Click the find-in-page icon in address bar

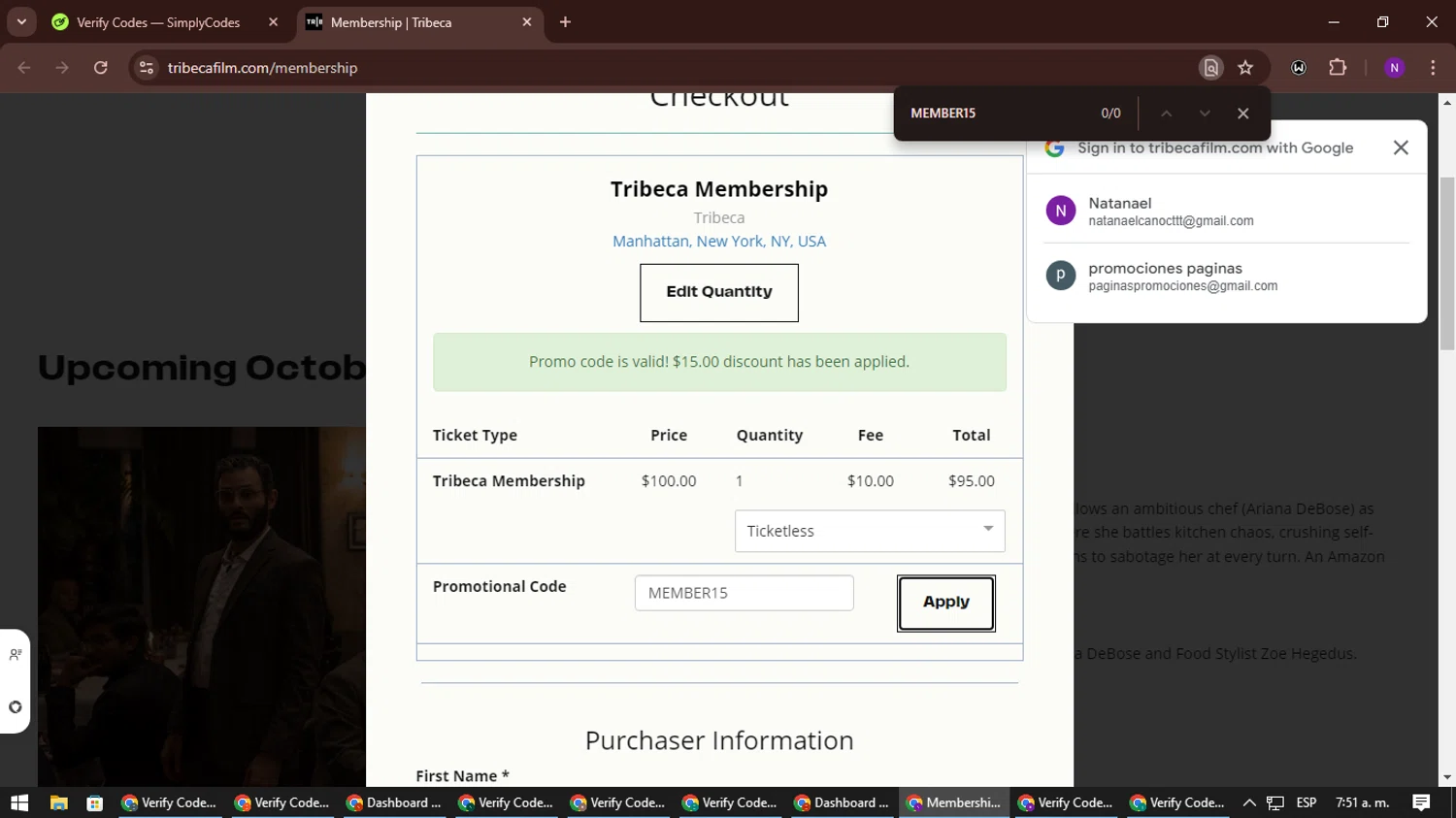pyautogui.click(x=1210, y=68)
